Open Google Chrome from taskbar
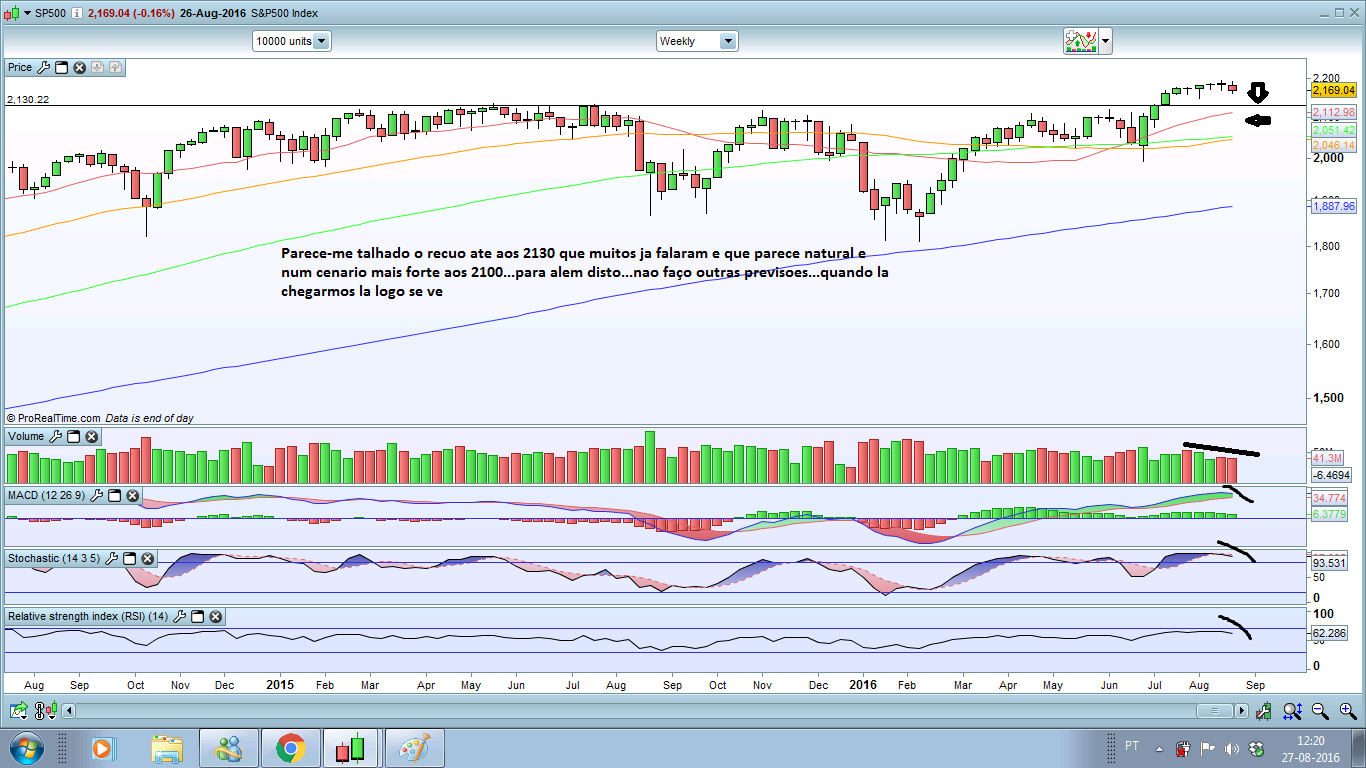 [291, 748]
